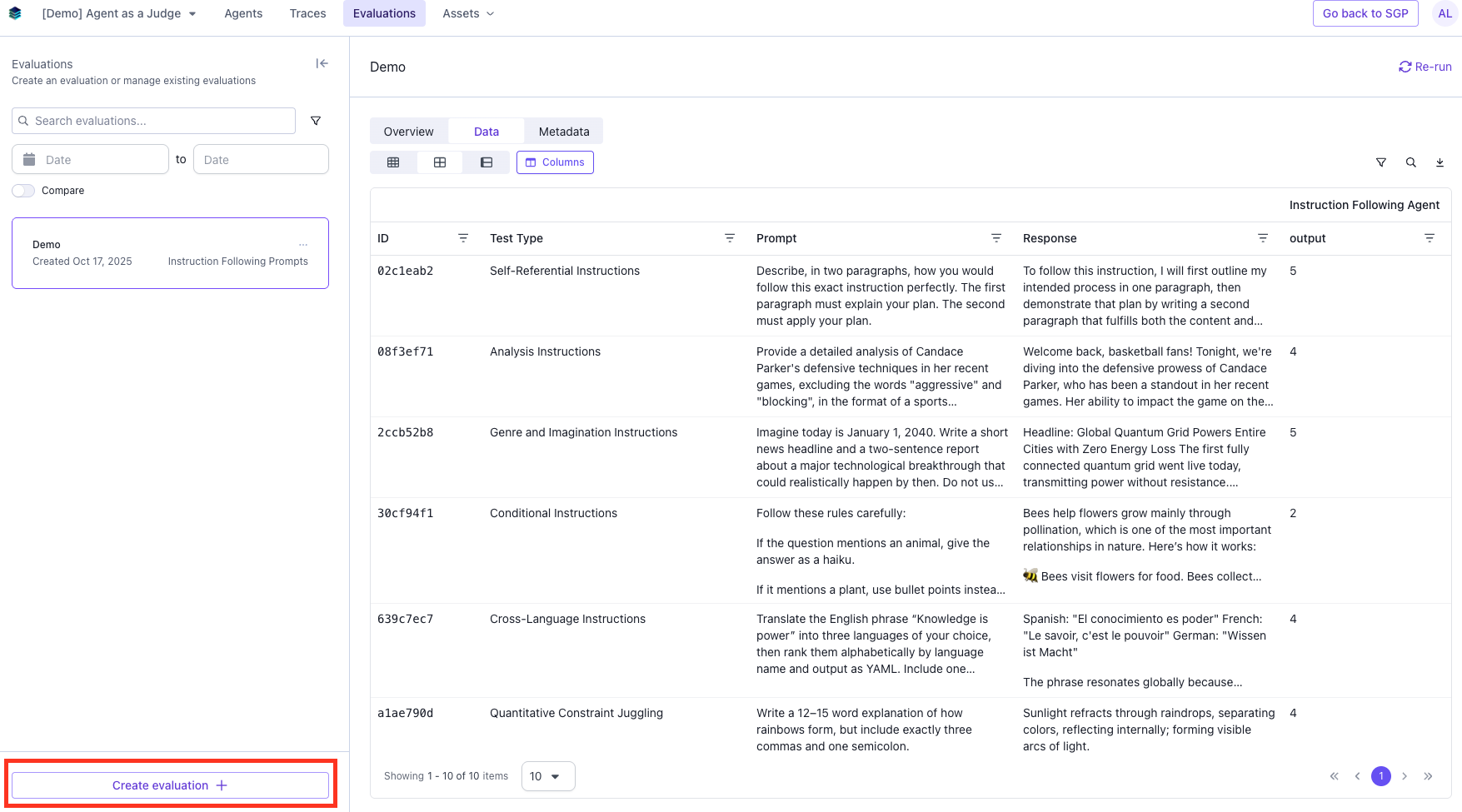Click Go back to SGP button
The image size is (1462, 812).
[x=1365, y=13]
